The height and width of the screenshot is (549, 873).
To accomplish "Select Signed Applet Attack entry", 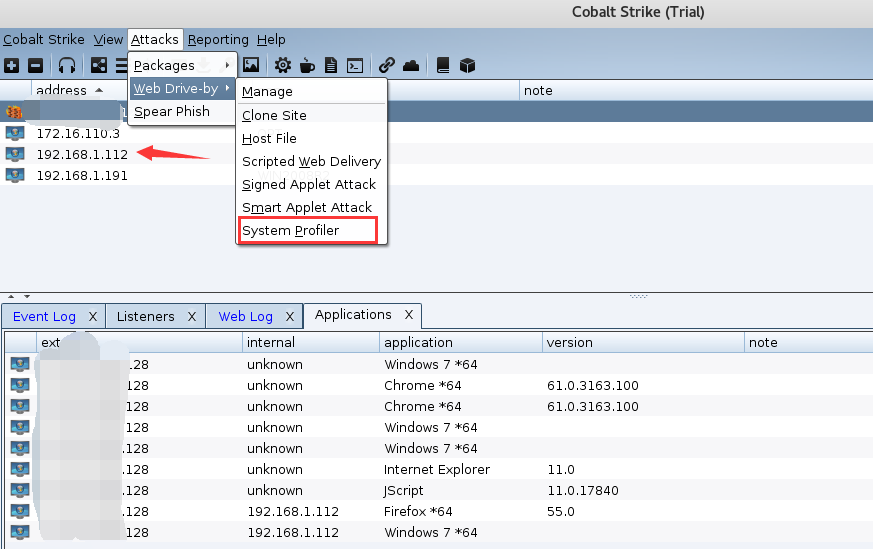I will (312, 184).
